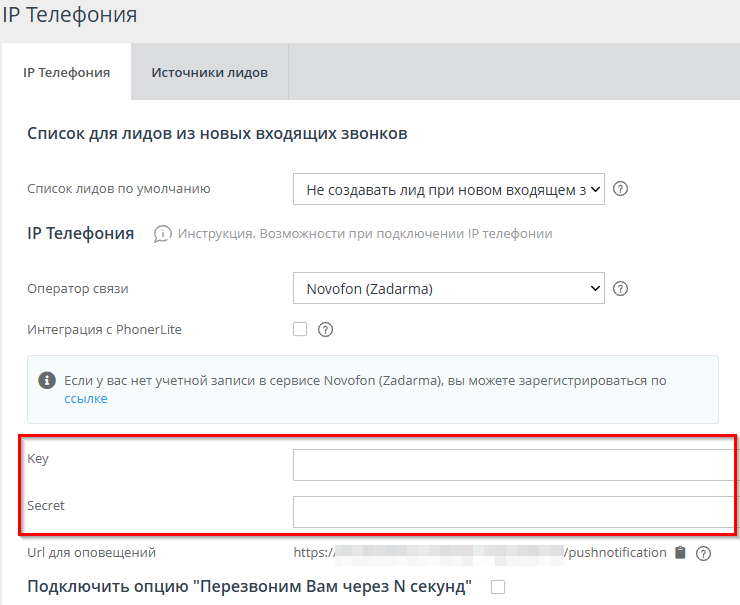Select the IP Телефония tab
Image resolution: width=740 pixels, height=605 pixels.
pyautogui.click(x=66, y=73)
